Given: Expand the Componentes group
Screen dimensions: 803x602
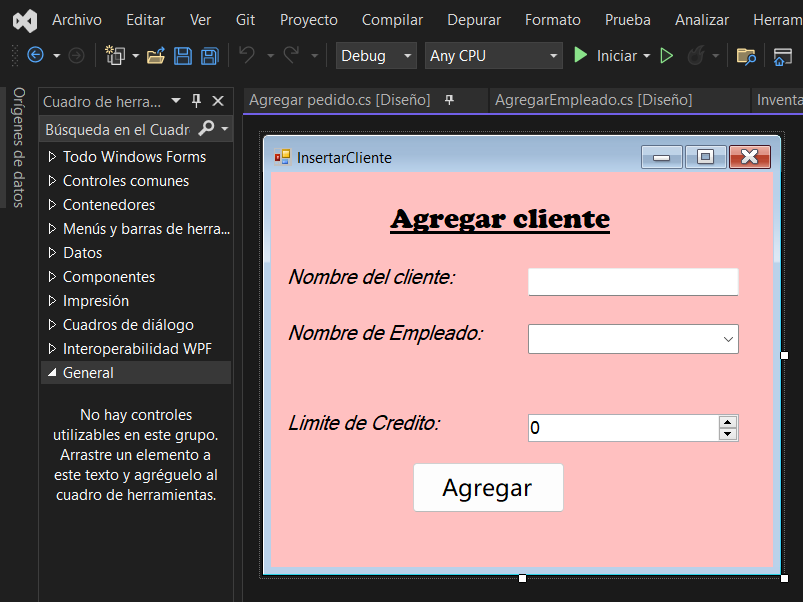Looking at the screenshot, I should (52, 276).
